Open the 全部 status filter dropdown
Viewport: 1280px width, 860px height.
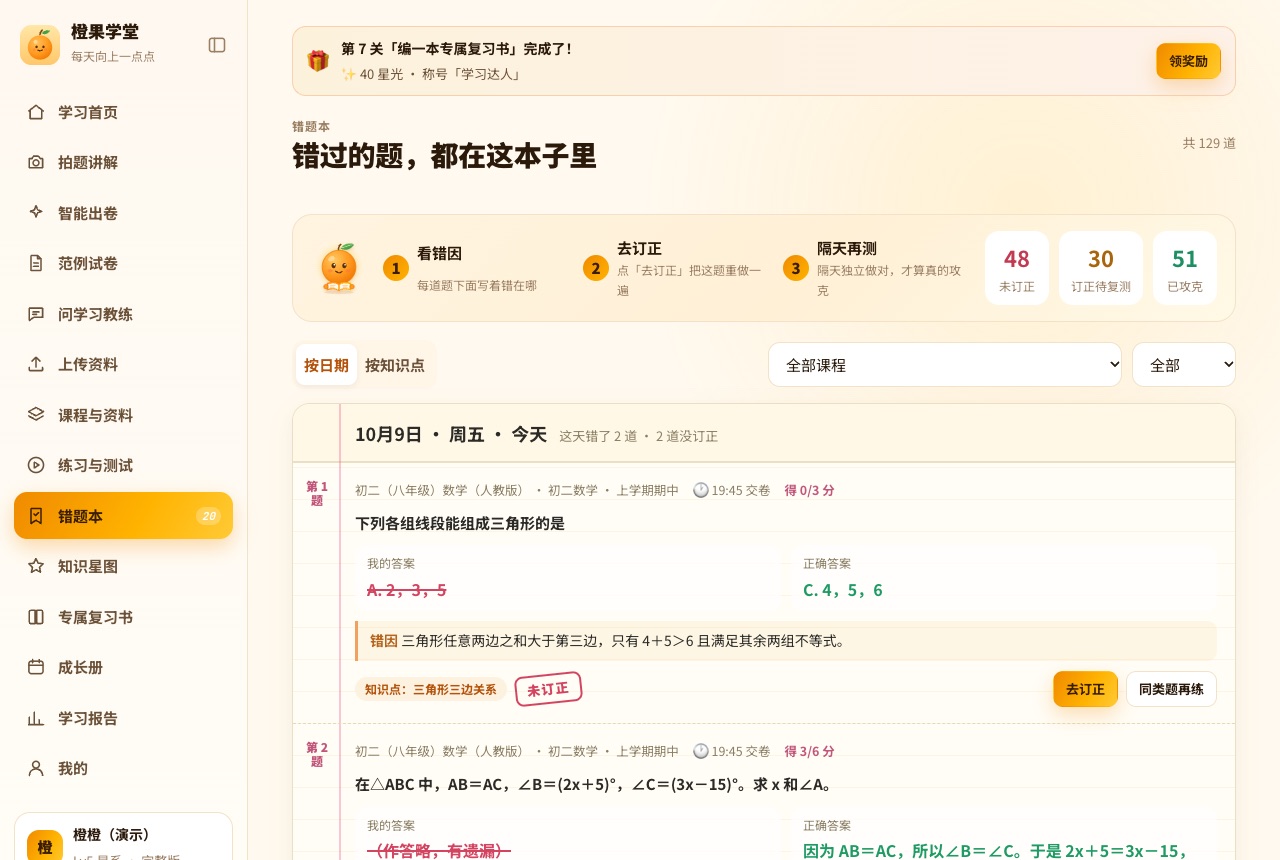pos(1184,365)
